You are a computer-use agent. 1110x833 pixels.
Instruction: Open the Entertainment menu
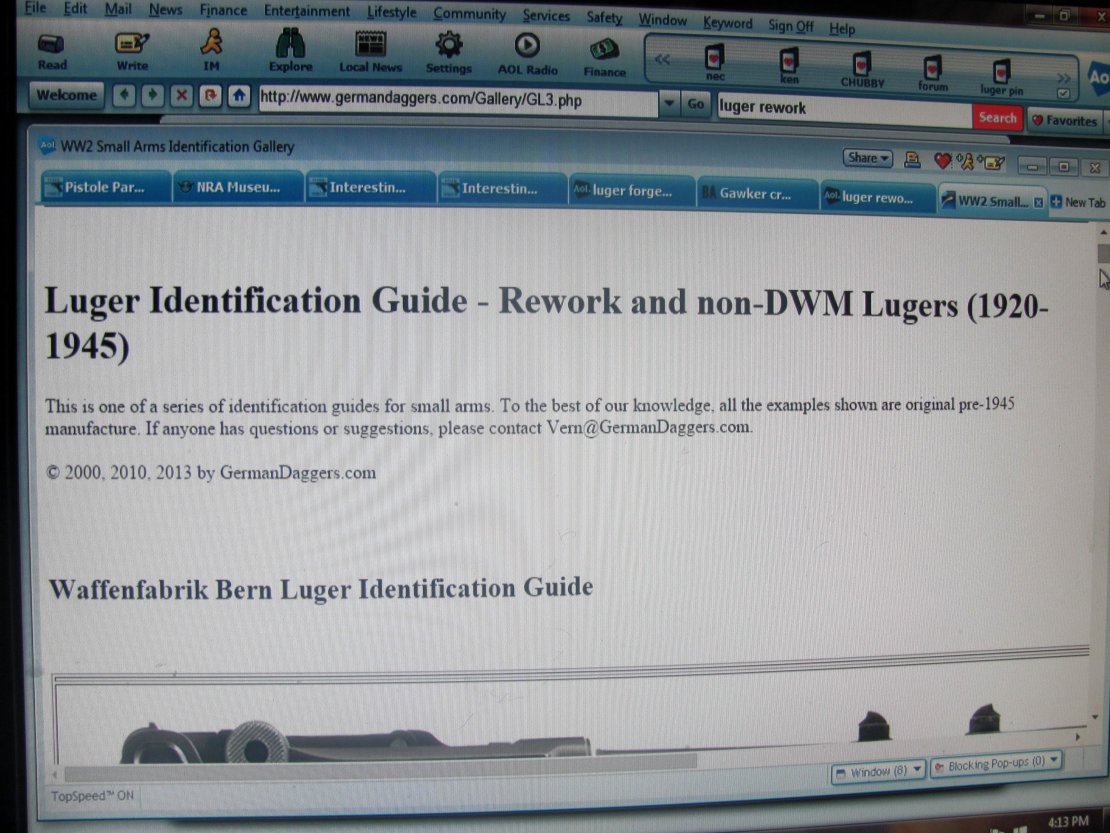[307, 11]
